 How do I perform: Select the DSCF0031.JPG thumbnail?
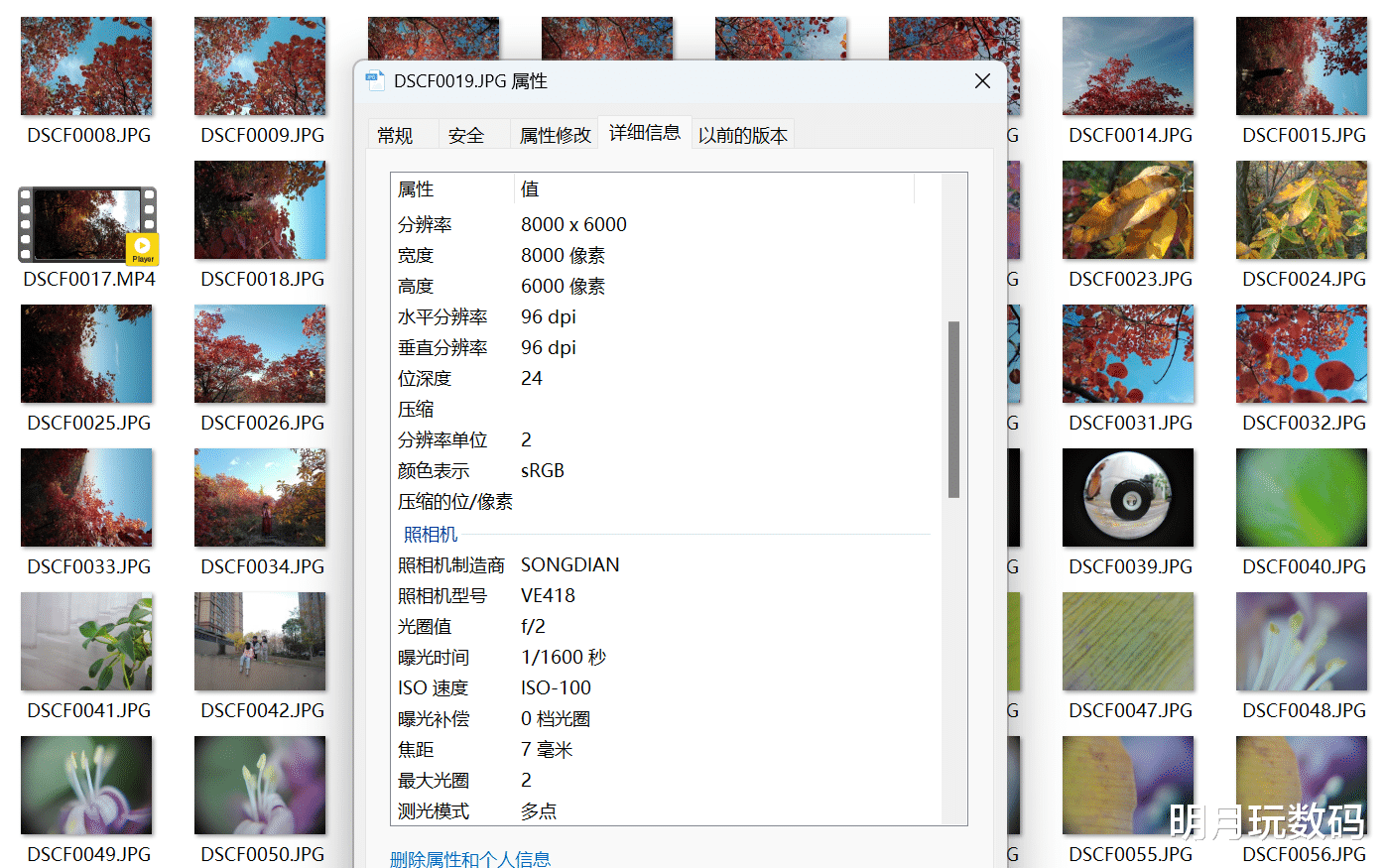click(1128, 353)
